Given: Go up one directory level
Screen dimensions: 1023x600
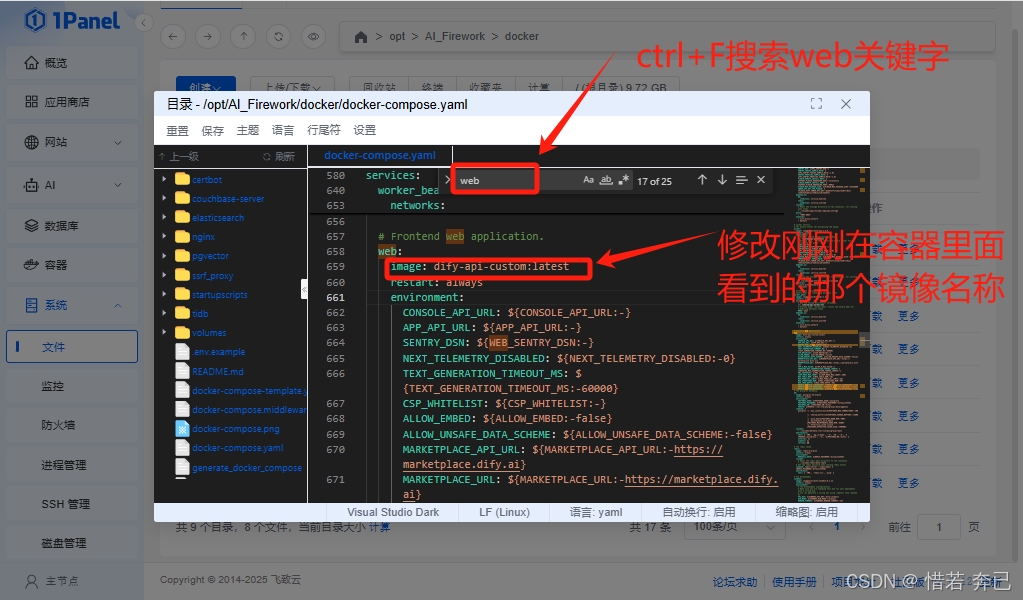Looking at the screenshot, I should tap(243, 37).
